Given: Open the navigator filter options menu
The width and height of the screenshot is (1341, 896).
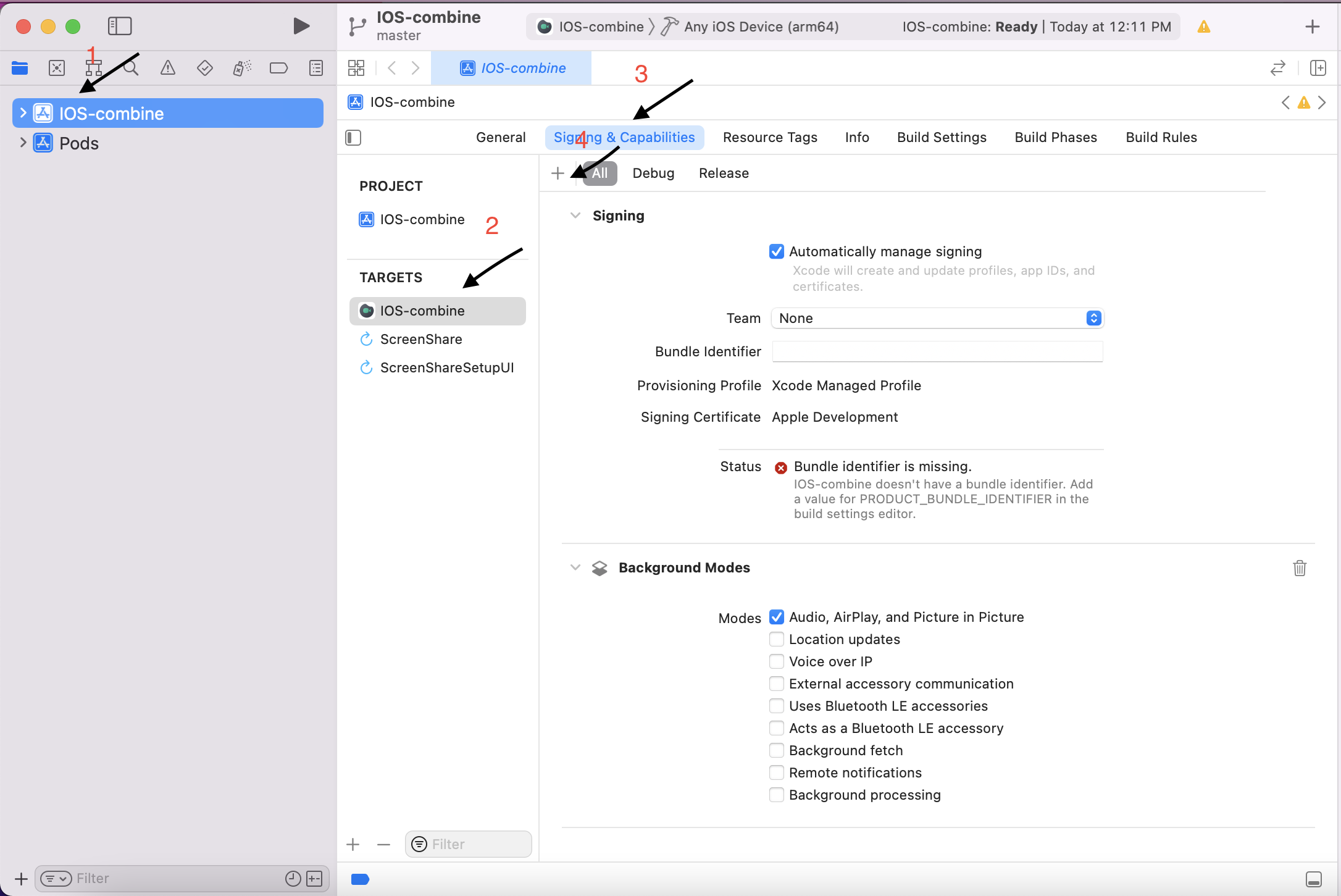Looking at the screenshot, I should pos(56,879).
